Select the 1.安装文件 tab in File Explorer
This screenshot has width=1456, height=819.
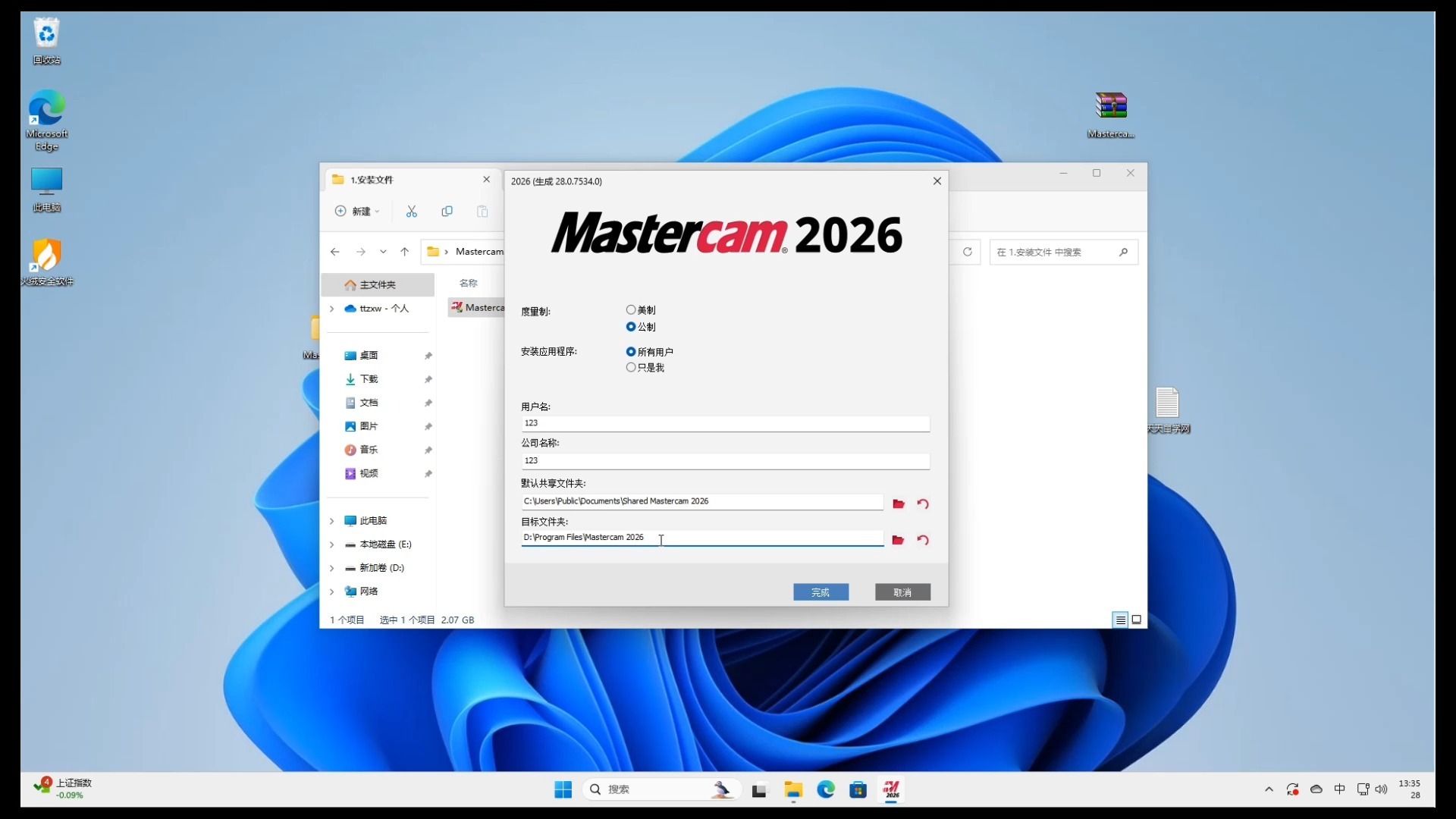pos(413,180)
